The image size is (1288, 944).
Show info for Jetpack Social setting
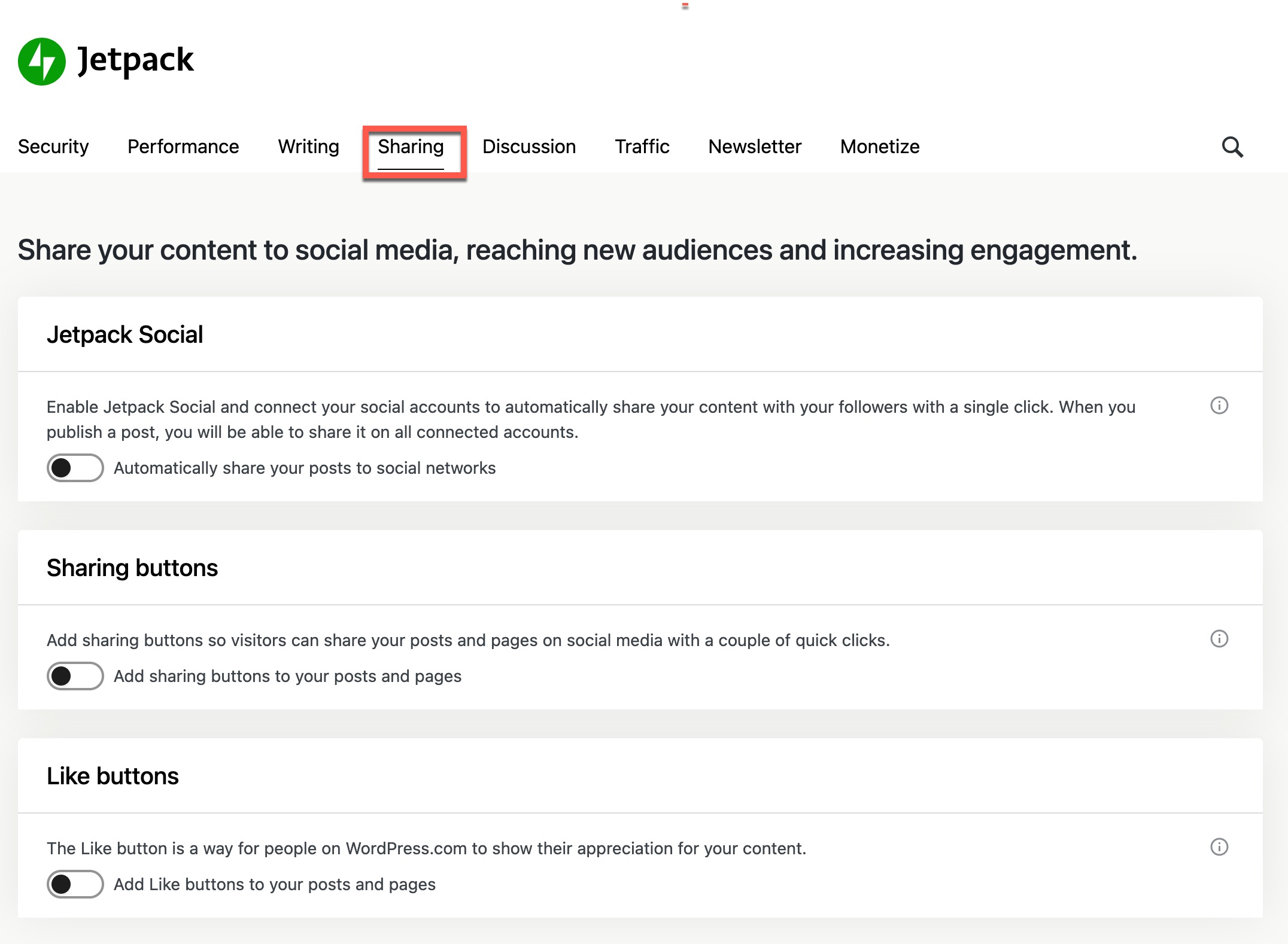pyautogui.click(x=1219, y=406)
